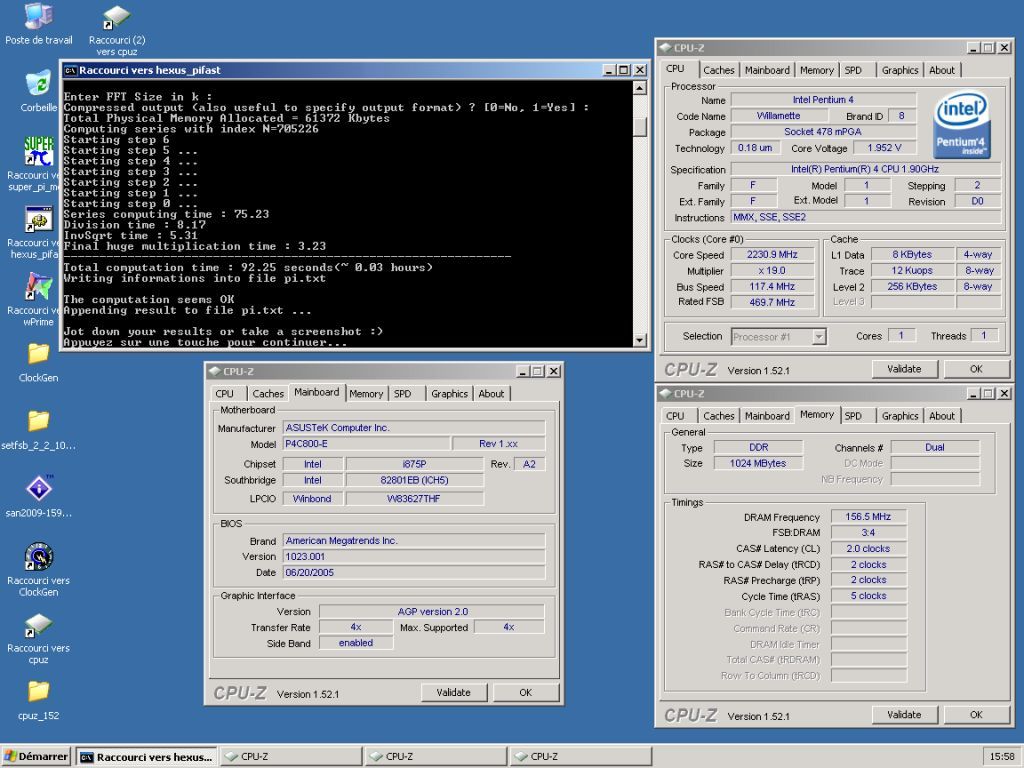The image size is (1024, 768).
Task: Open Caches tab in CPU window
Action: tap(718, 70)
